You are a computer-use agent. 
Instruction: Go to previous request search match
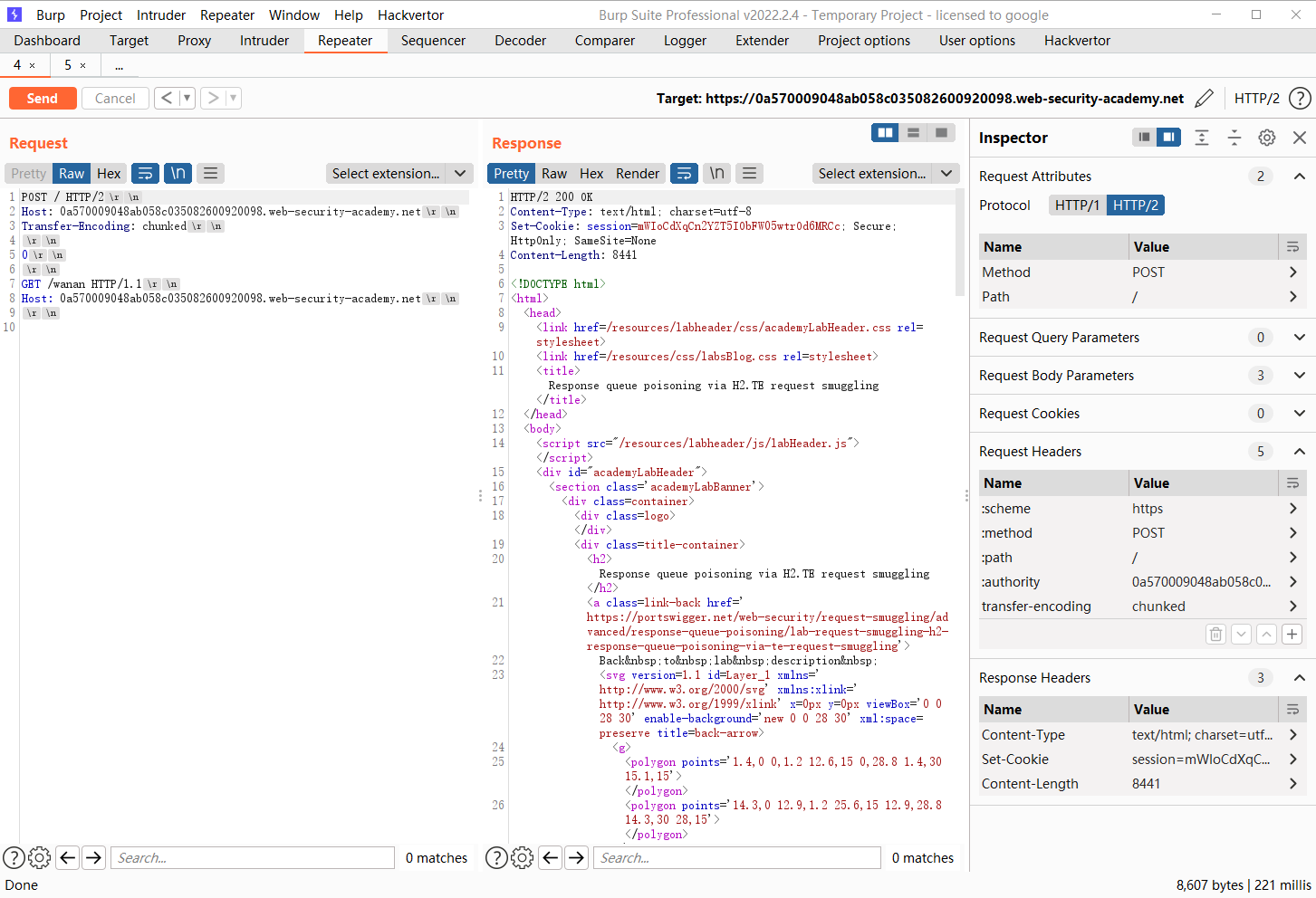click(x=67, y=857)
